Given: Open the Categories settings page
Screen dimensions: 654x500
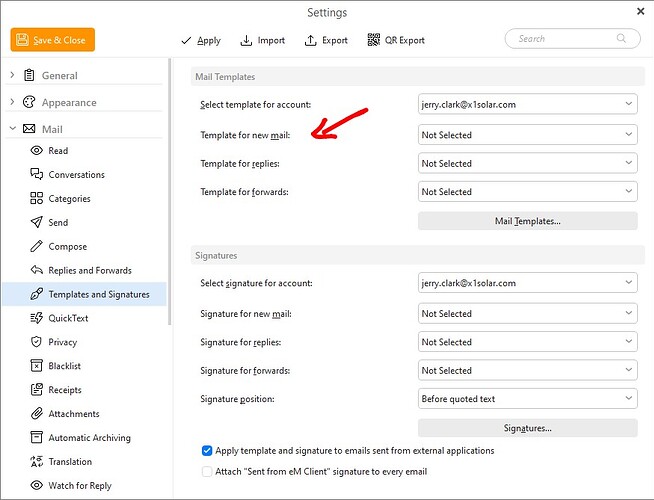Looking at the screenshot, I should click(69, 199).
